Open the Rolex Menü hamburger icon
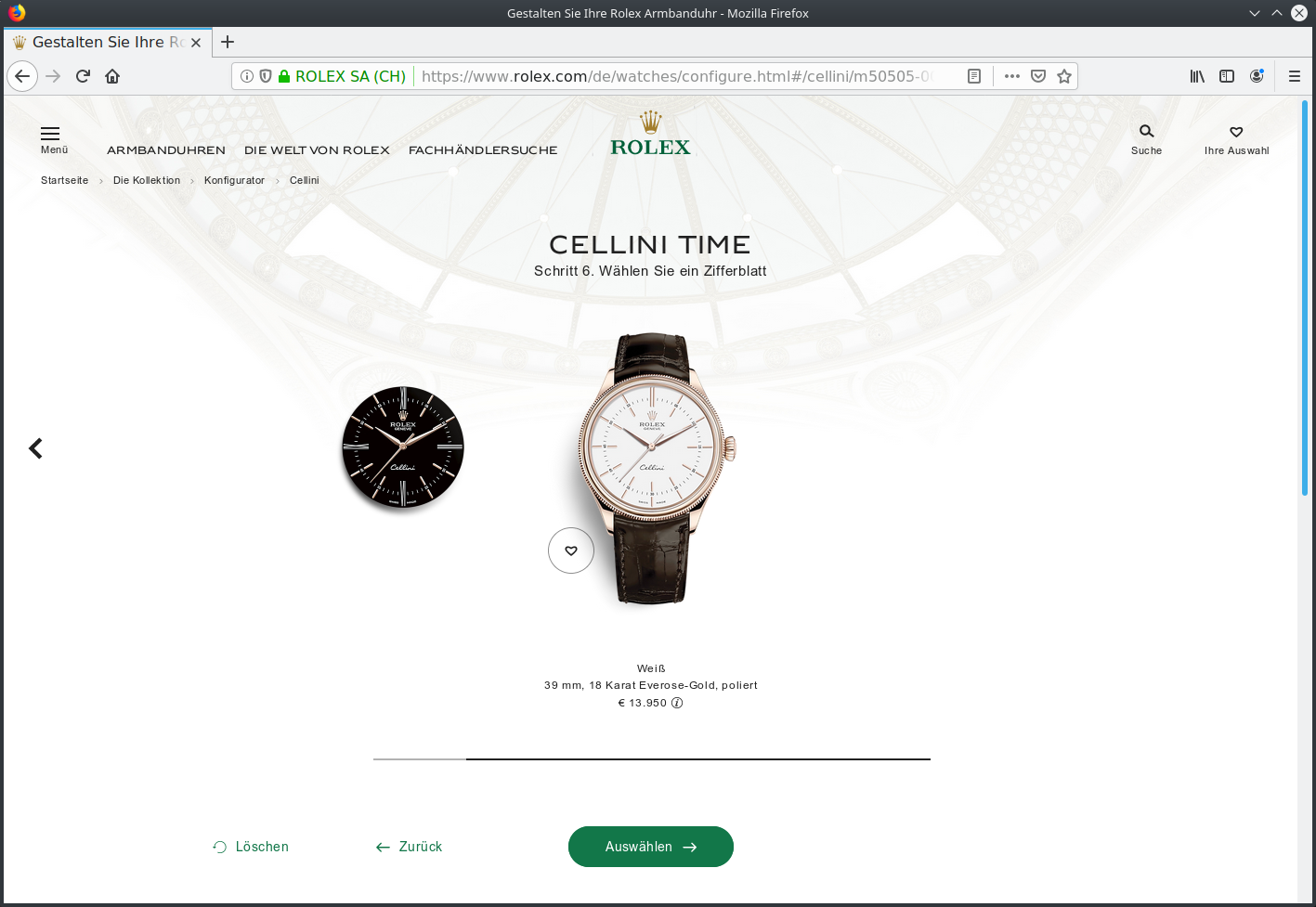This screenshot has height=907, width=1316. click(50, 134)
